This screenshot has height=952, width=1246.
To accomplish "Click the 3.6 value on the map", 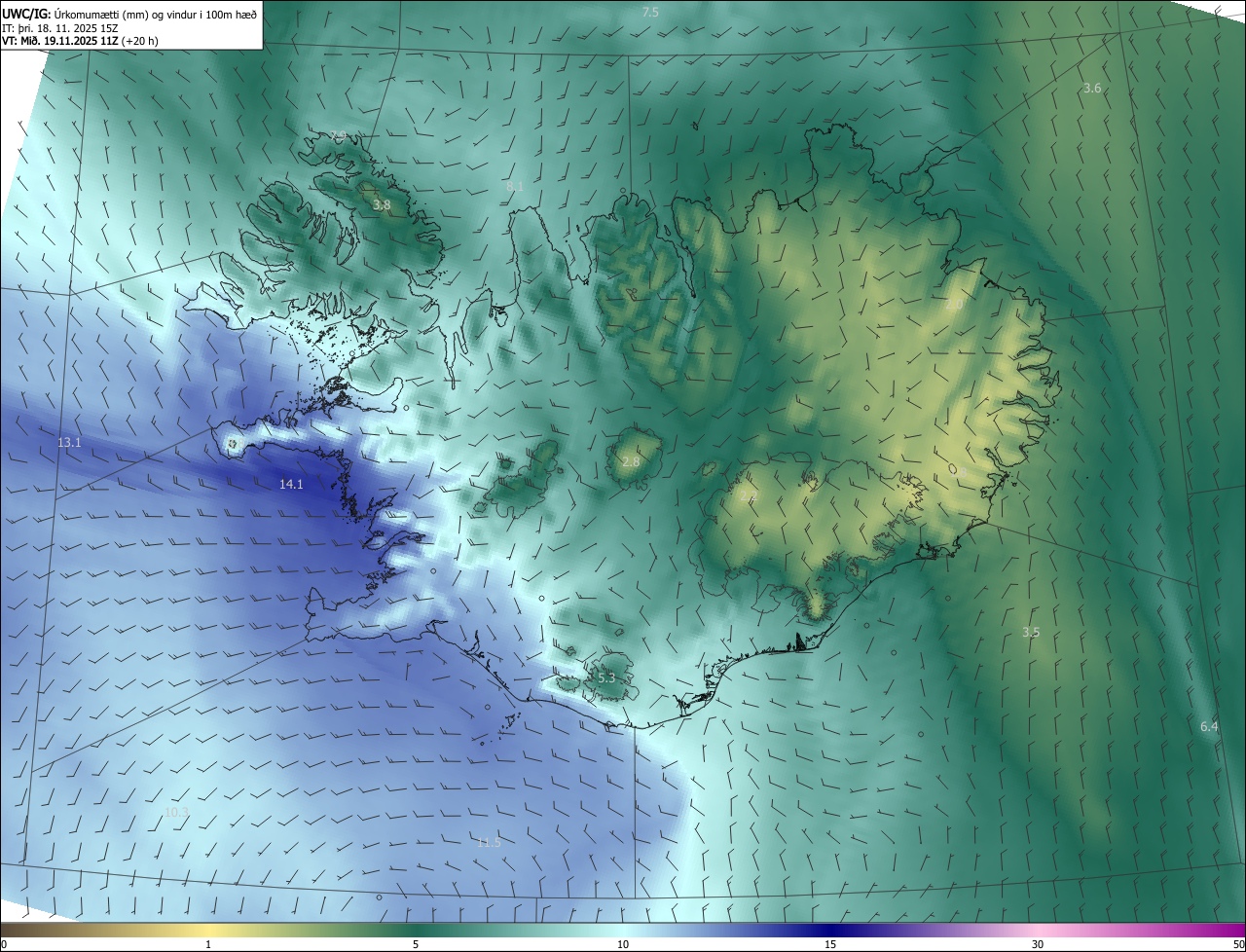I will (x=1092, y=88).
